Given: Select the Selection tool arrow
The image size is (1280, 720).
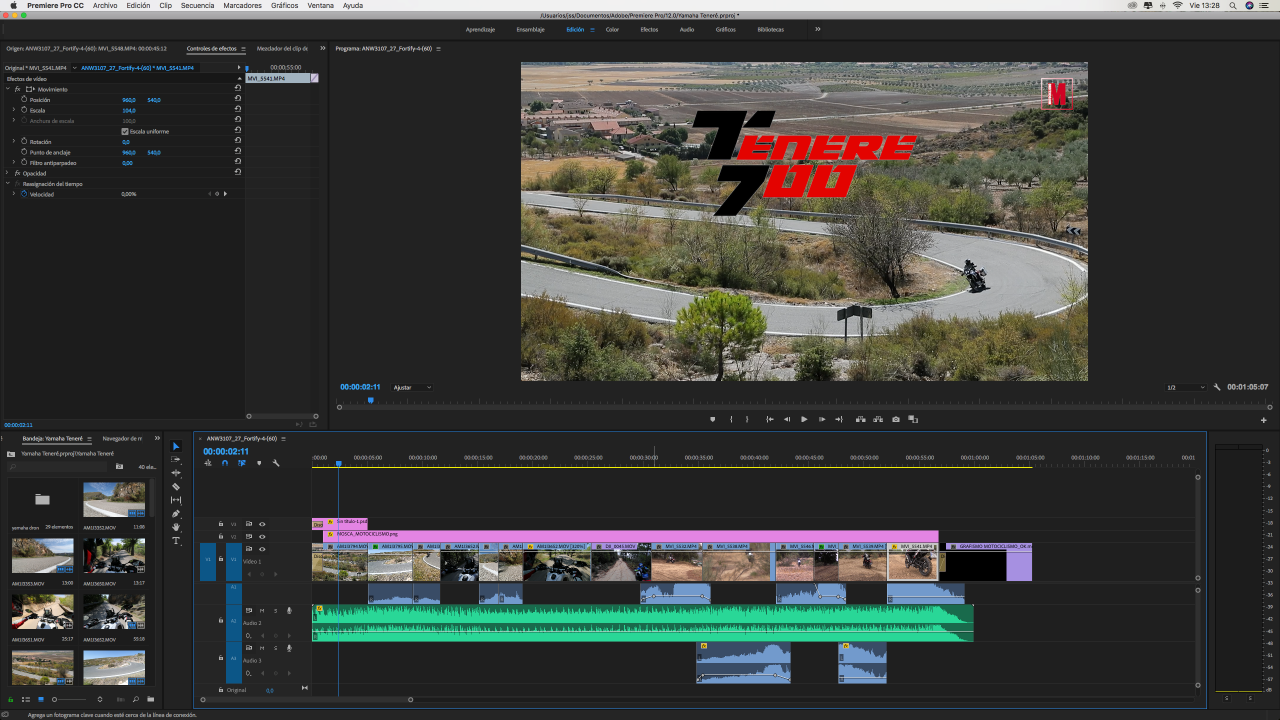Looking at the screenshot, I should [x=176, y=446].
